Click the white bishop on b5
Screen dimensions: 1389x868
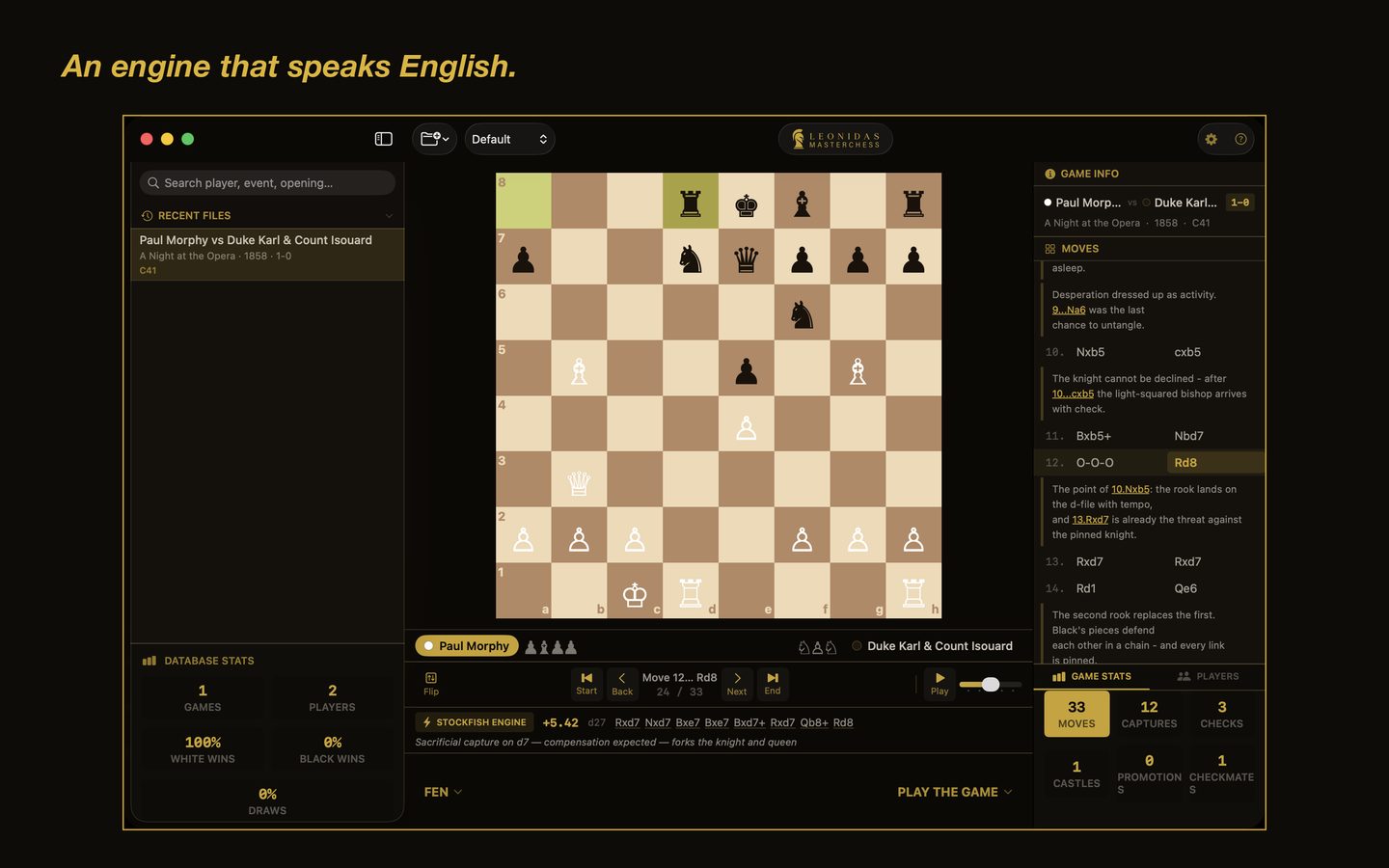(579, 369)
